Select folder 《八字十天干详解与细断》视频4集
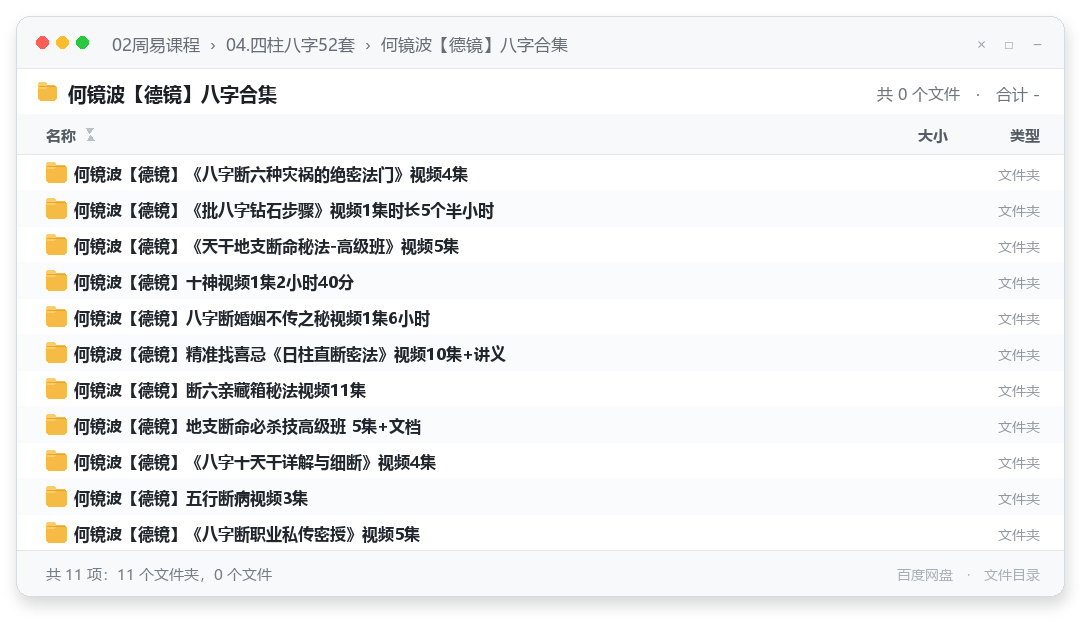This screenshot has height=620, width=1080. (255, 462)
